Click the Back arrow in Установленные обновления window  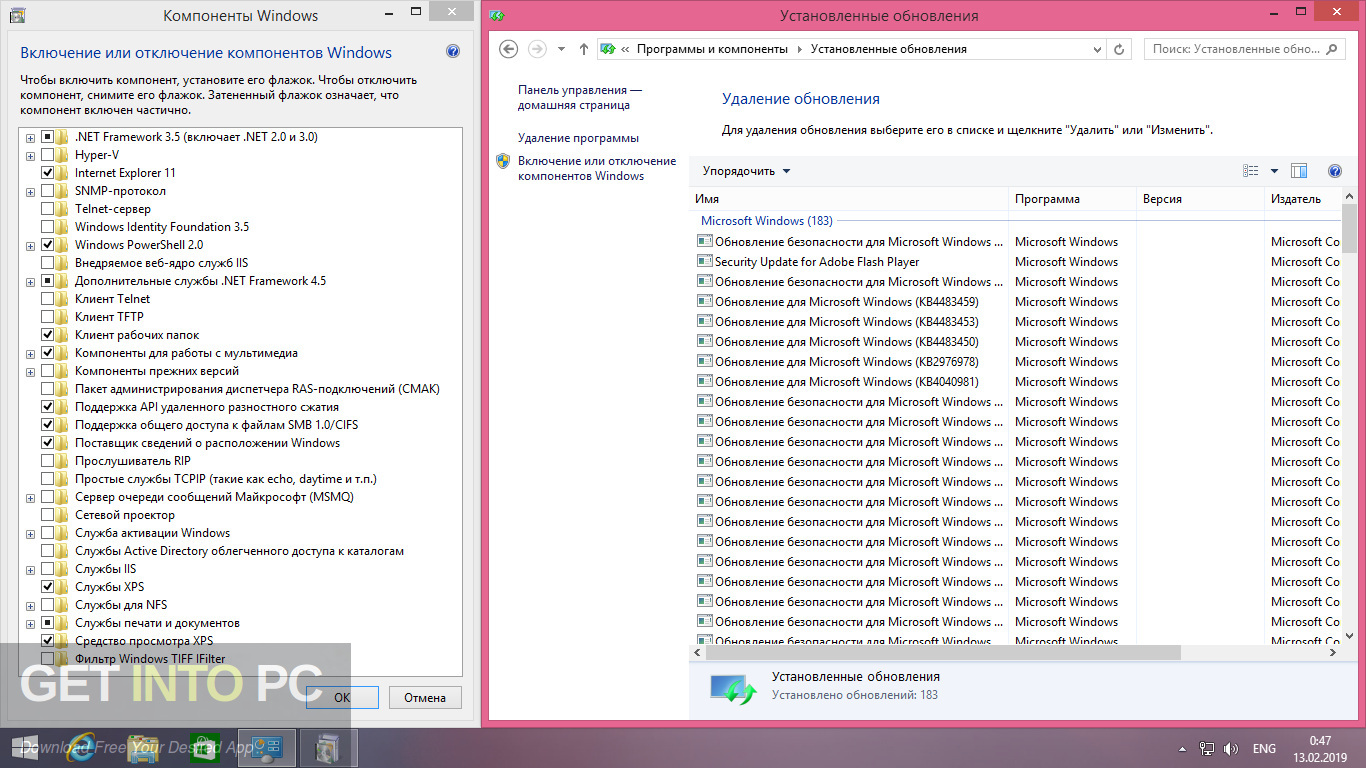point(508,48)
